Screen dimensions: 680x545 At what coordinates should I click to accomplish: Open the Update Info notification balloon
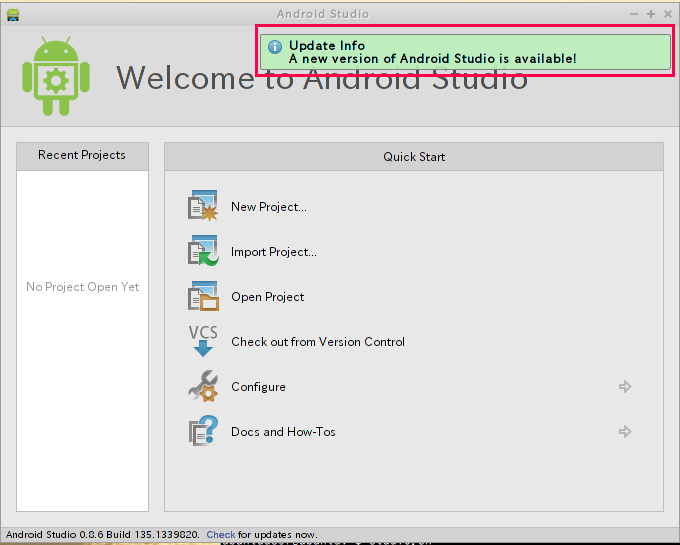point(465,52)
